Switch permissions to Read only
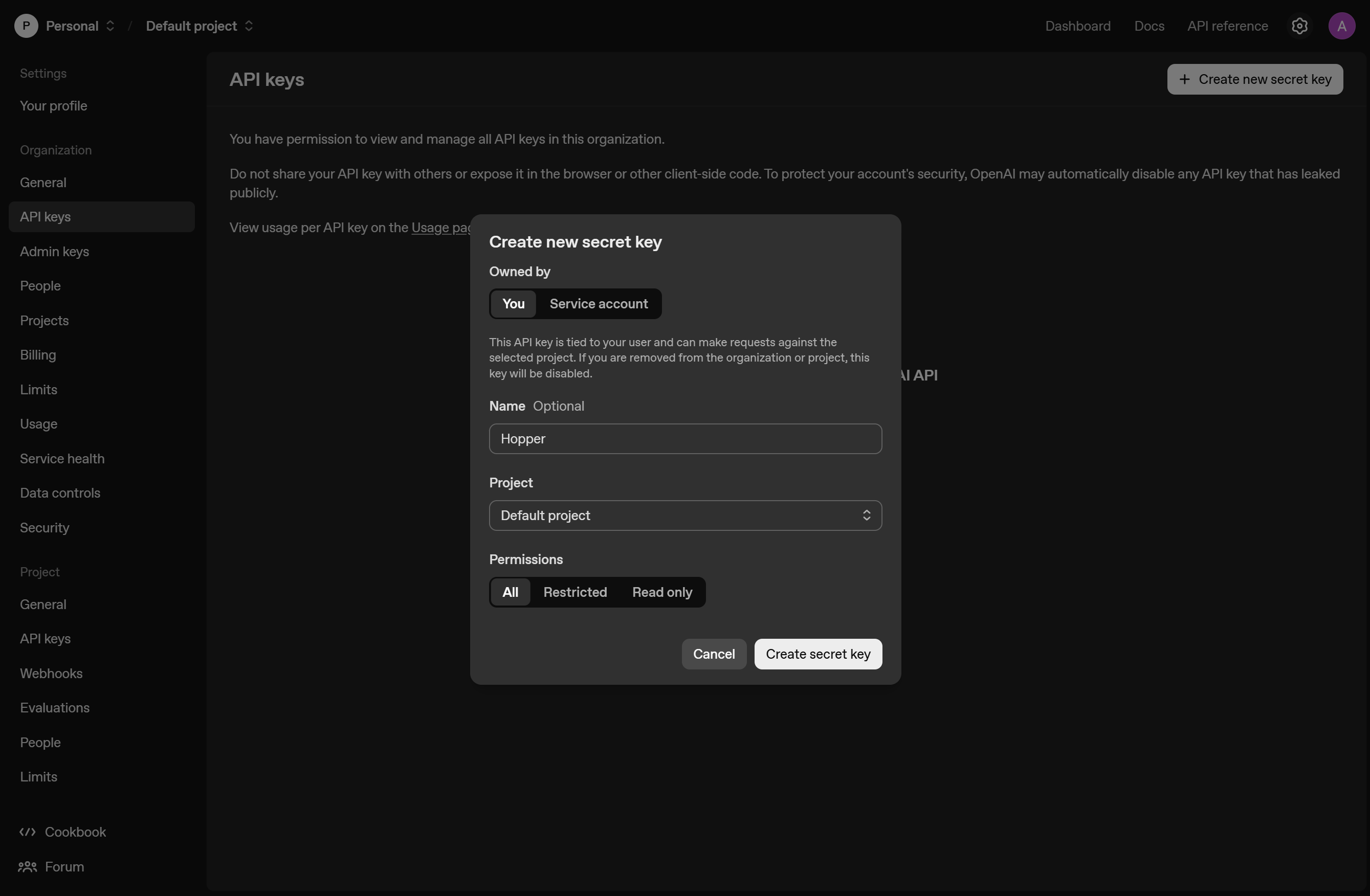This screenshot has width=1370, height=896. point(661,592)
